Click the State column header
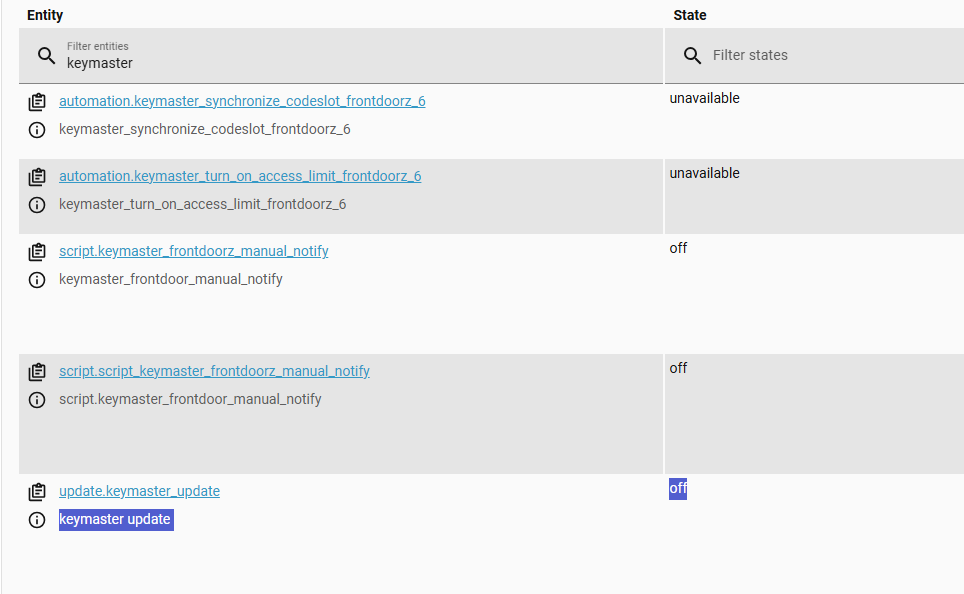This screenshot has height=594, width=964. tap(690, 15)
